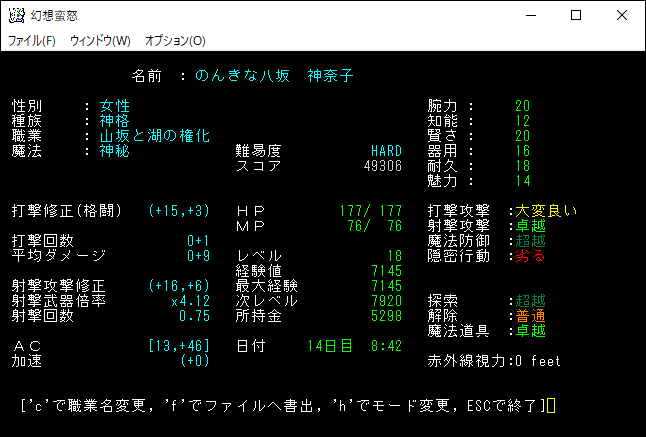
Task: Click the character name のんきな八坂 神奈子
Action: click(x=274, y=76)
